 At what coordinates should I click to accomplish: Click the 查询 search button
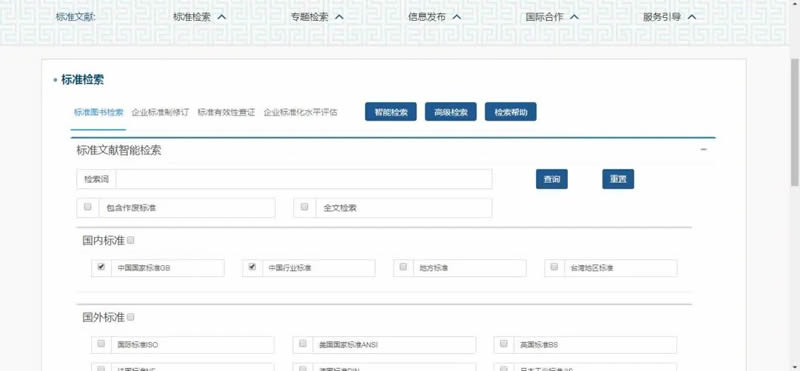552,179
